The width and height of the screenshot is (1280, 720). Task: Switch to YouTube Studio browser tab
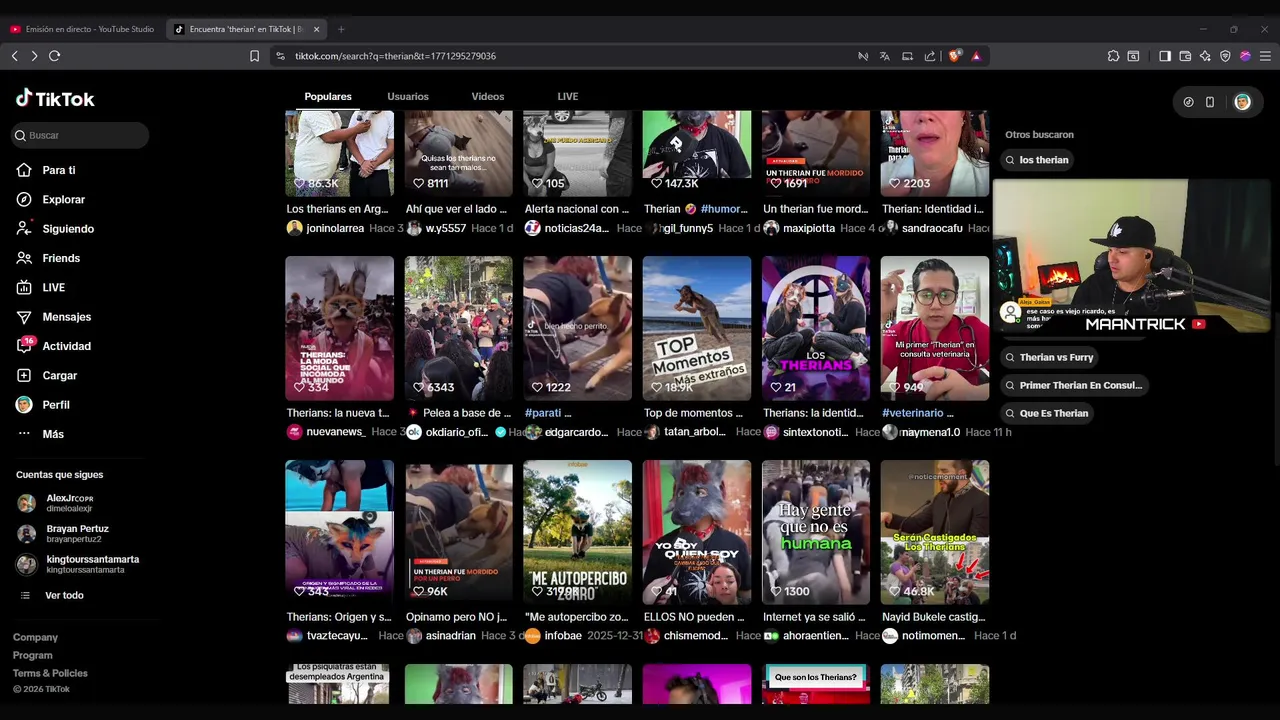pos(83,29)
